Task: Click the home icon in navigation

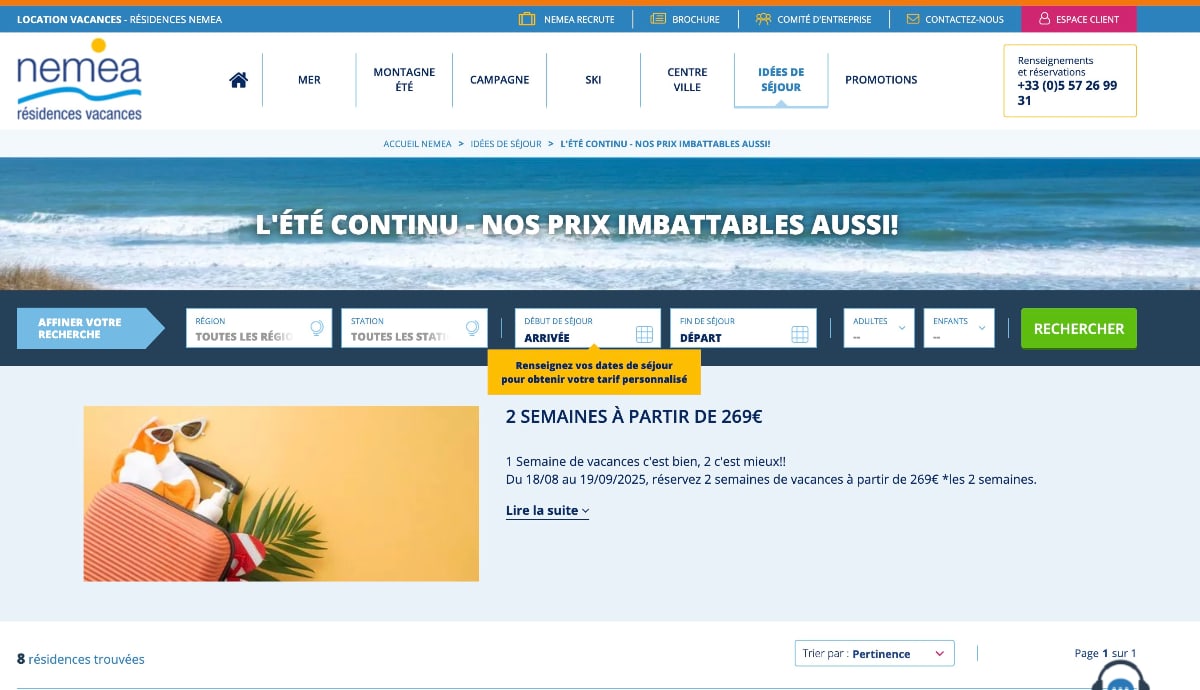Action: pyautogui.click(x=238, y=80)
